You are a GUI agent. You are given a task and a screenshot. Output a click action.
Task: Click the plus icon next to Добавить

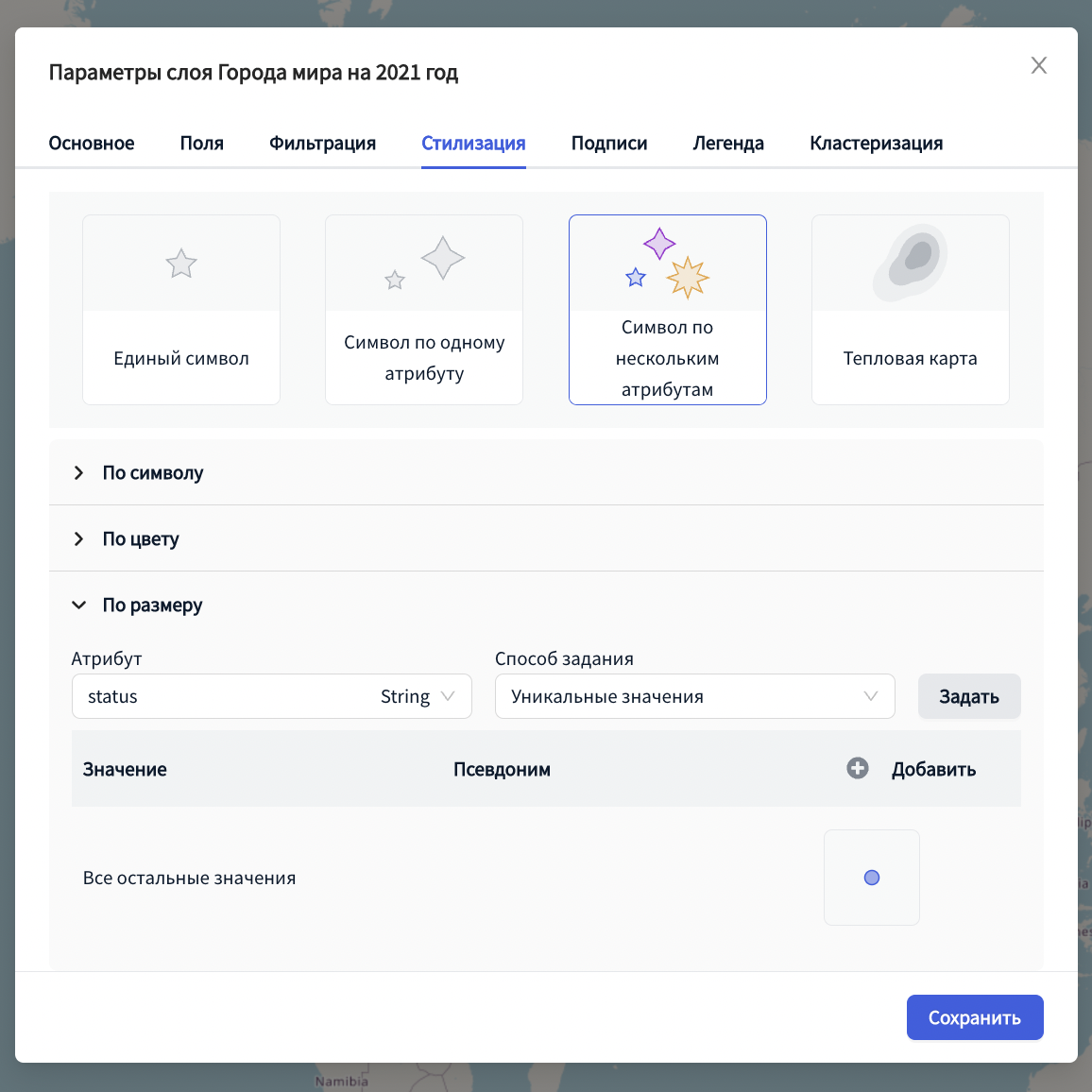(858, 768)
